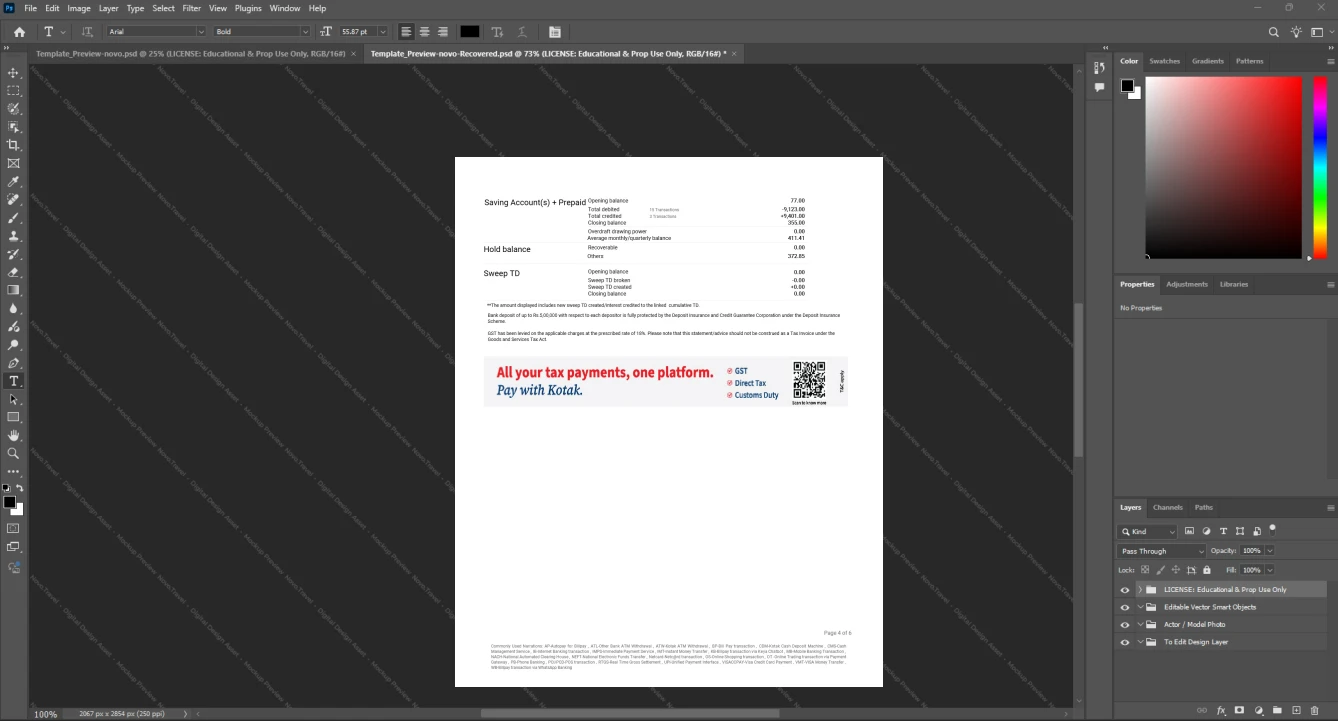Select the Frame tool
Viewport: 1338px width, 721px height.
point(14,163)
